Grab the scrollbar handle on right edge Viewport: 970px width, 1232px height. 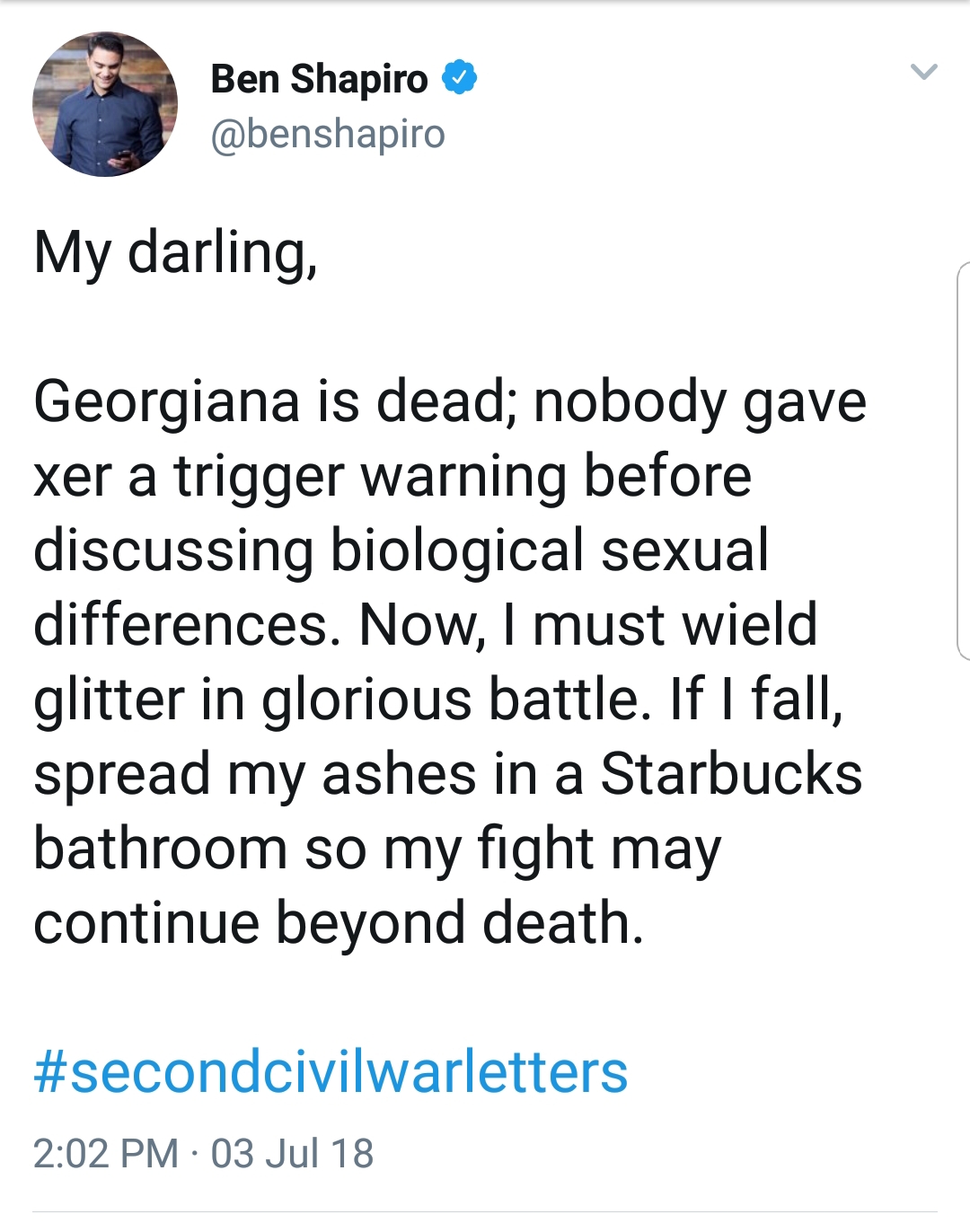tap(964, 461)
